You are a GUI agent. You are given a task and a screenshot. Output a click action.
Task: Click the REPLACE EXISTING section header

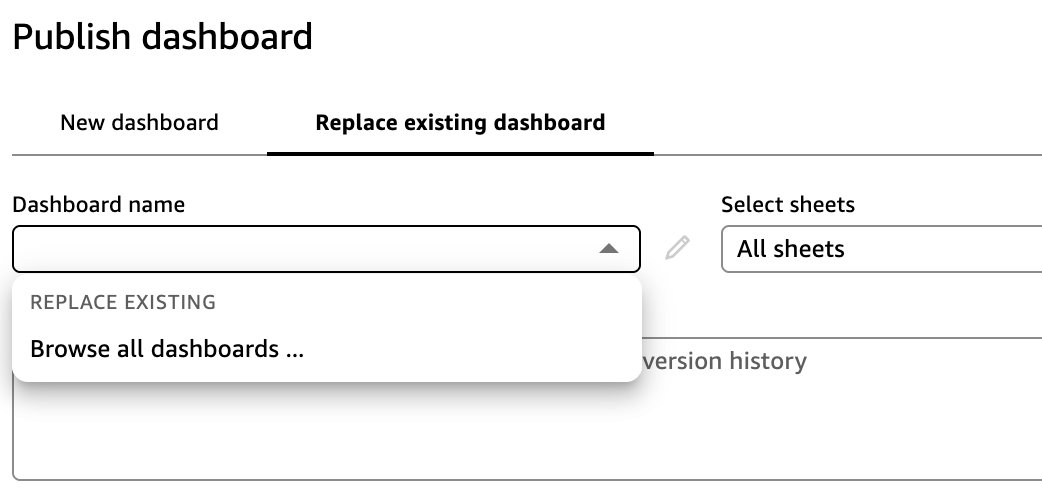point(124,301)
